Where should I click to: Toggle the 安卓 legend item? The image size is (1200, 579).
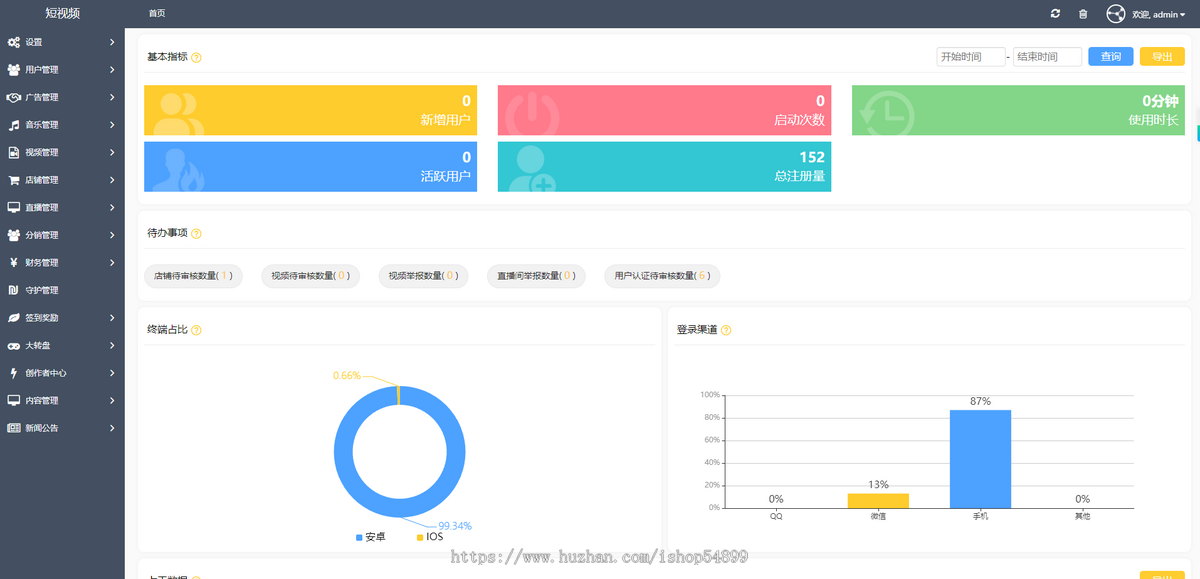(370, 537)
